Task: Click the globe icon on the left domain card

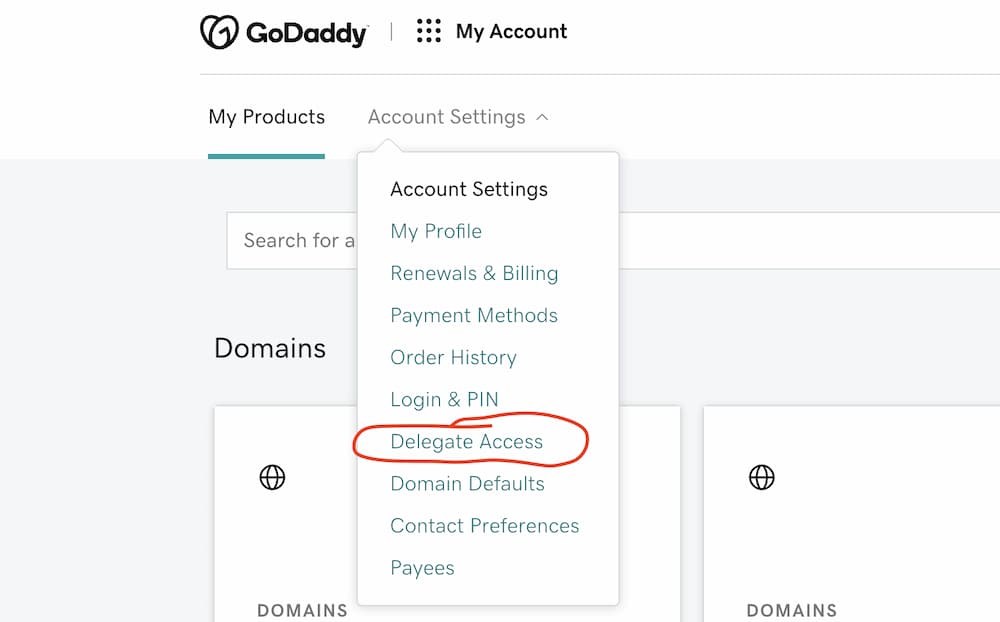Action: [x=272, y=477]
